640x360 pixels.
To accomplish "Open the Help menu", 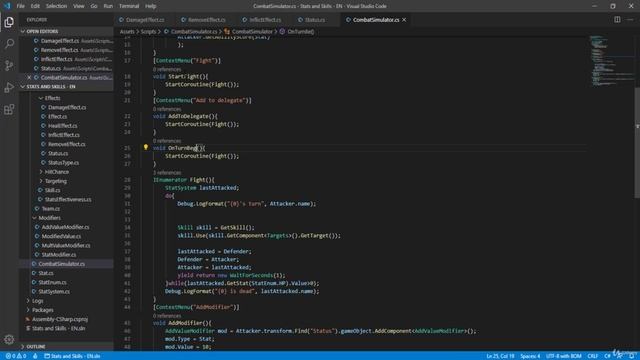I will (151, 6).
